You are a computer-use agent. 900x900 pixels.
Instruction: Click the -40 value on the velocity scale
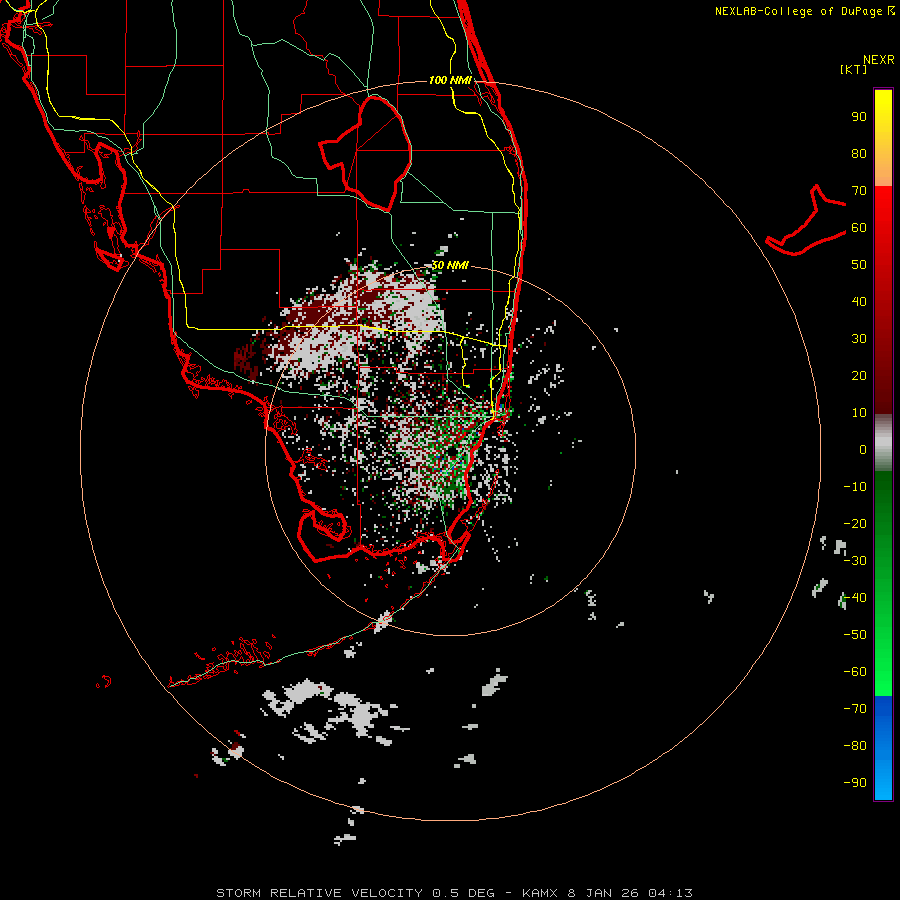pos(855,598)
